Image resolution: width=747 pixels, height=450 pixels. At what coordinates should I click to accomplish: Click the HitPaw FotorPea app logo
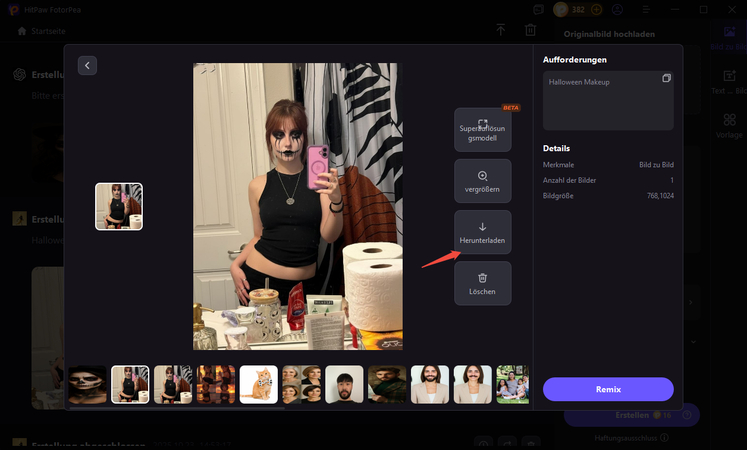coord(14,10)
